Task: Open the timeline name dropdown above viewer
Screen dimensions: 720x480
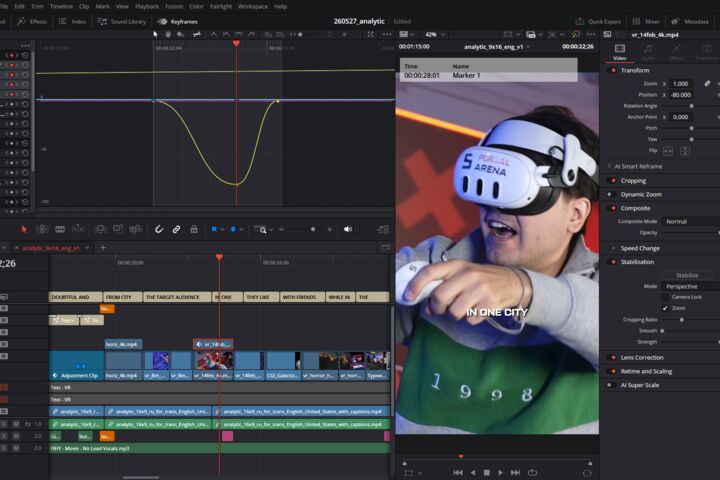Action: tap(497, 47)
